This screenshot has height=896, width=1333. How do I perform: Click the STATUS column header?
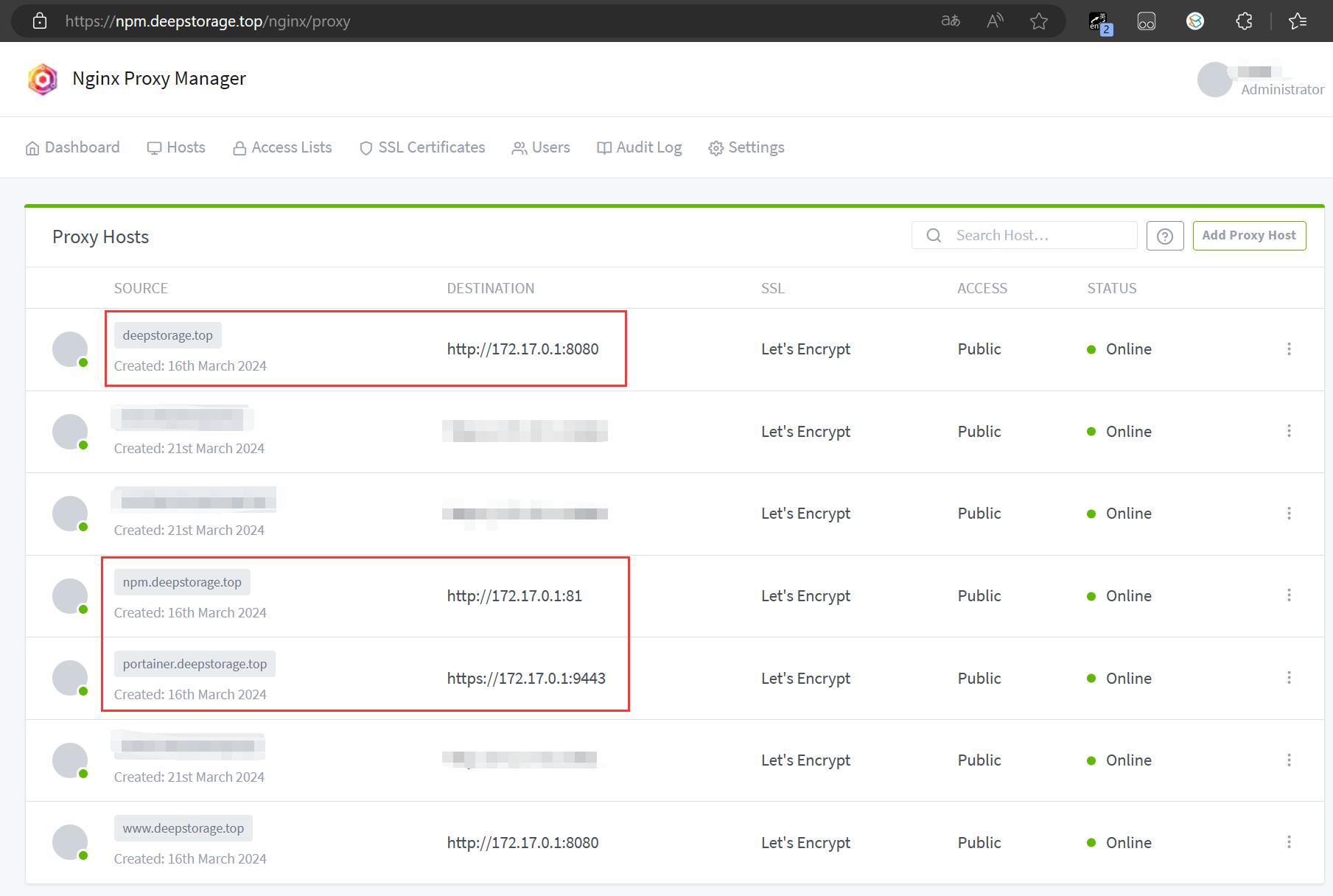pos(1112,288)
